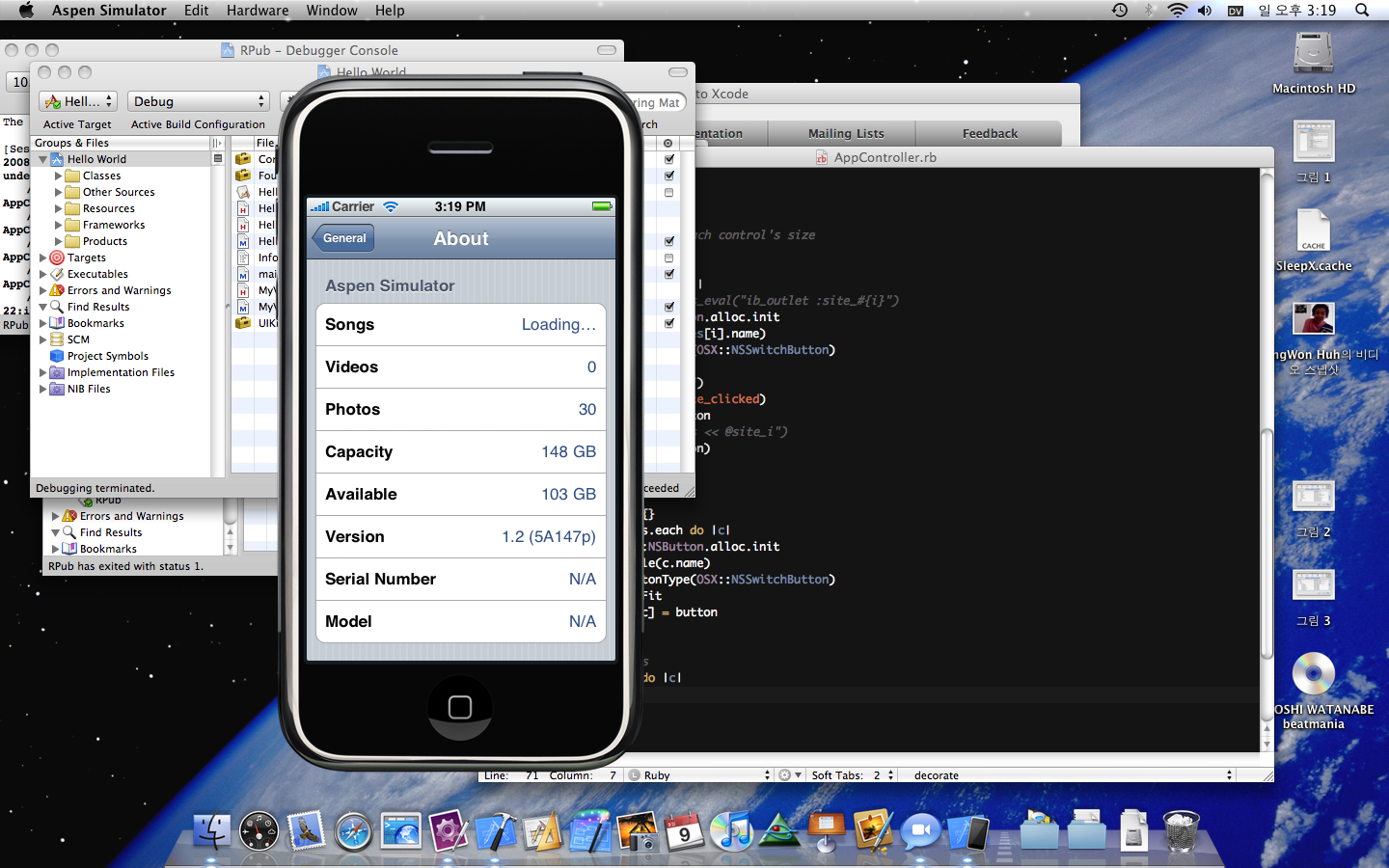Open the Window menu
This screenshot has width=1389, height=868.
point(332,10)
